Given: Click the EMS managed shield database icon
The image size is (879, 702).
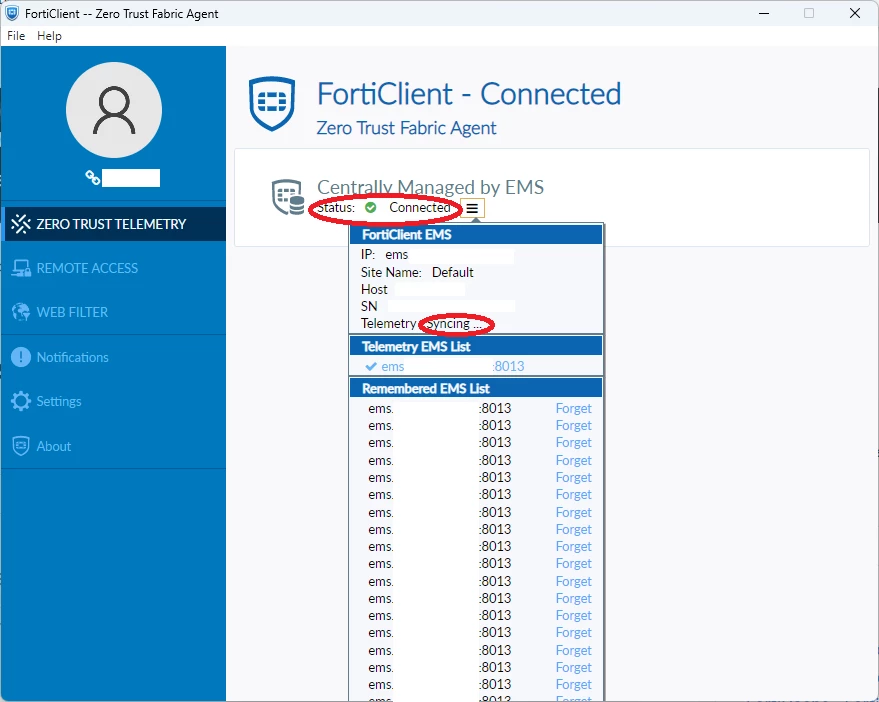Looking at the screenshot, I should click(288, 197).
